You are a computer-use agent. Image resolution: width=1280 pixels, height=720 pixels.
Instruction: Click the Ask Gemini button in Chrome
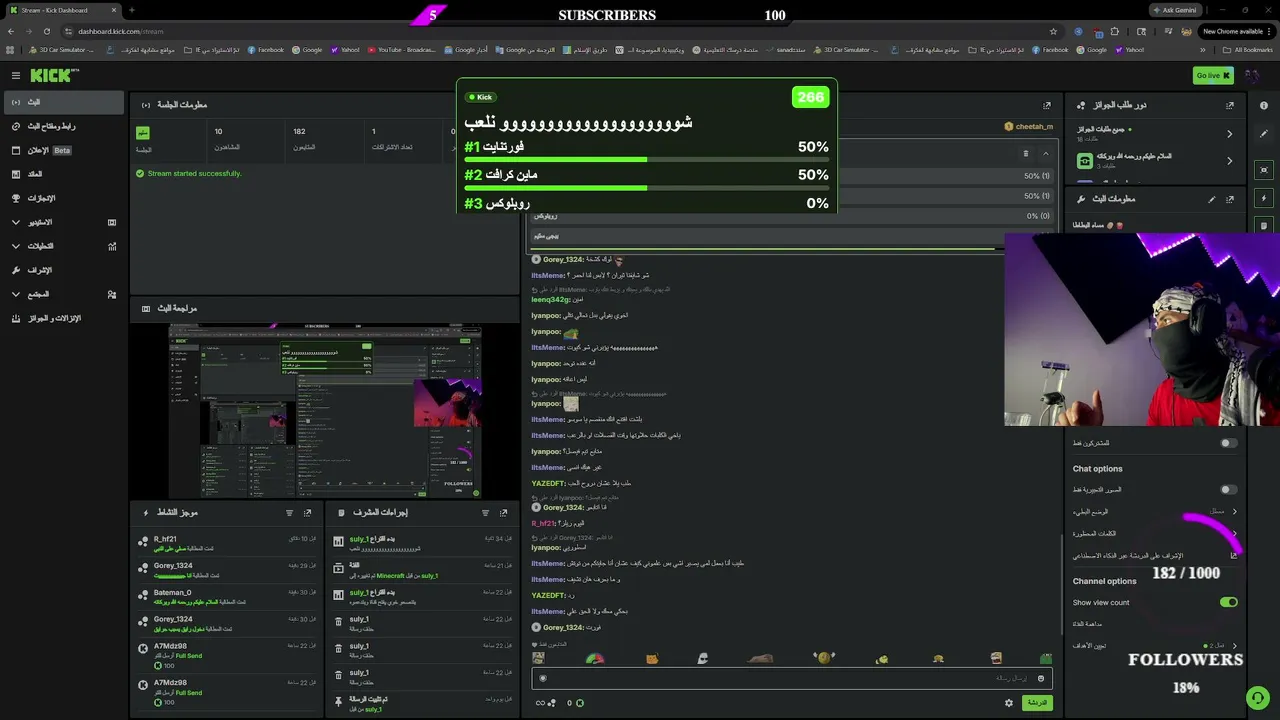pyautogui.click(x=1175, y=10)
